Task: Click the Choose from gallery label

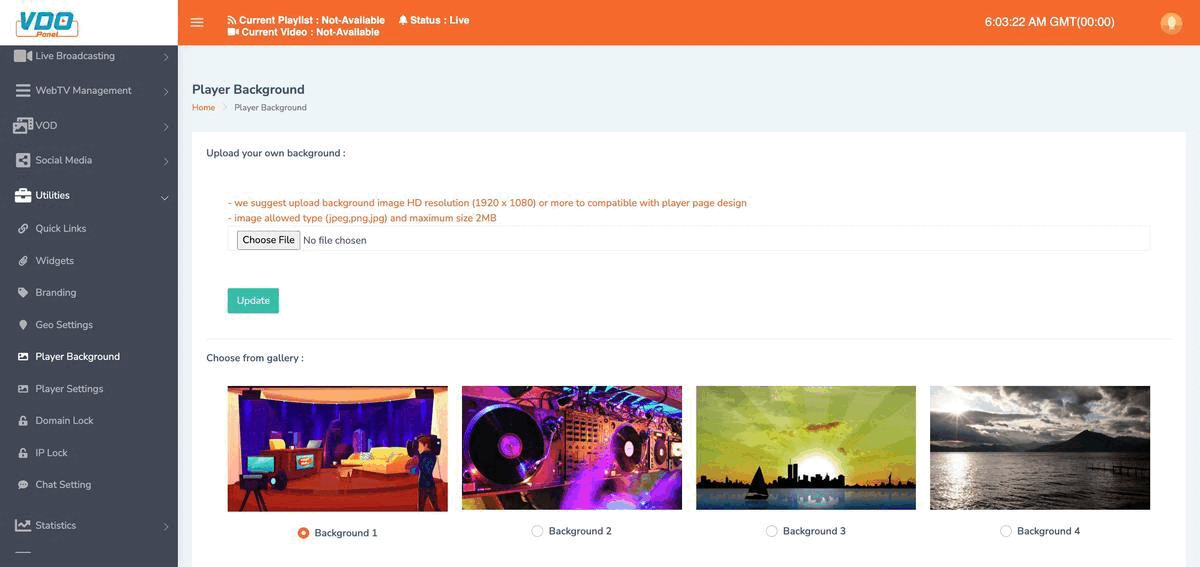Action: click(x=255, y=358)
